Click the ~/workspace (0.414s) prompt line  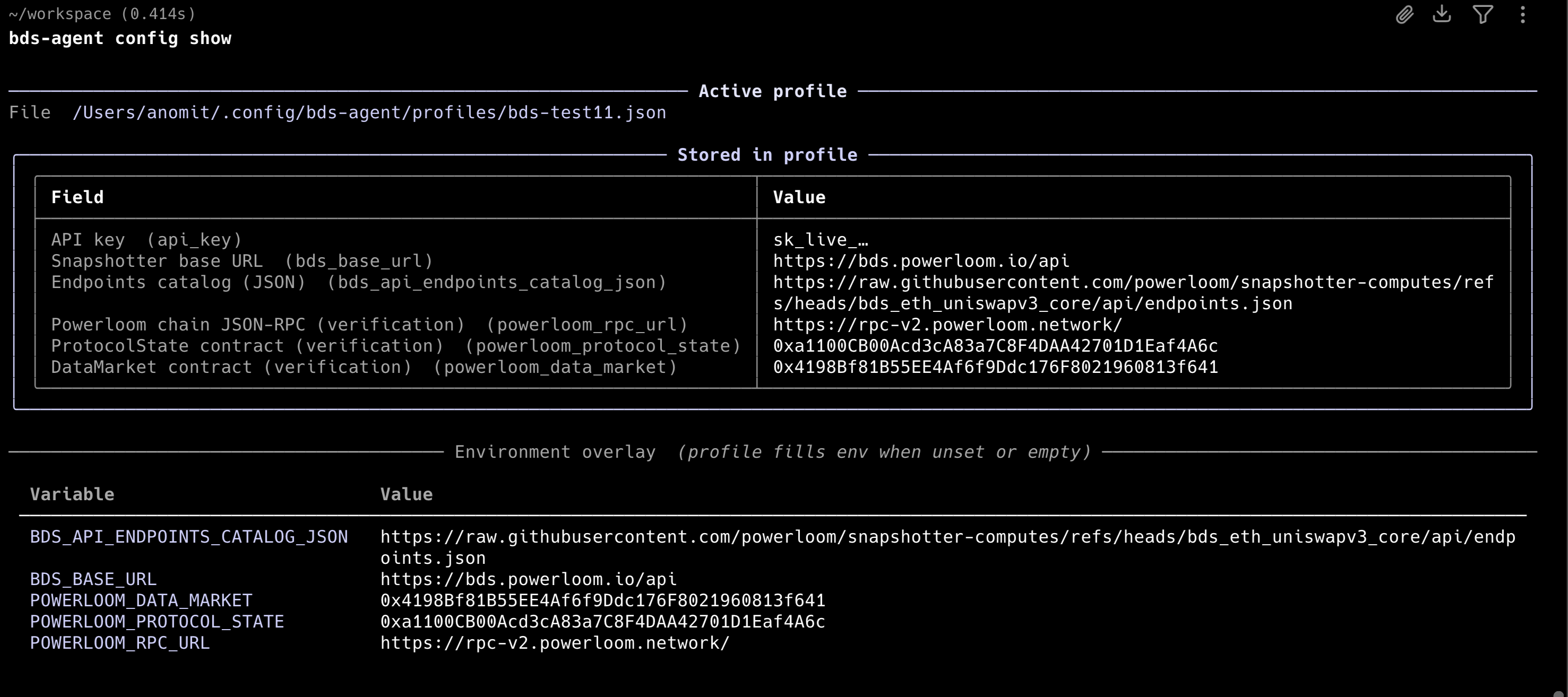102,13
